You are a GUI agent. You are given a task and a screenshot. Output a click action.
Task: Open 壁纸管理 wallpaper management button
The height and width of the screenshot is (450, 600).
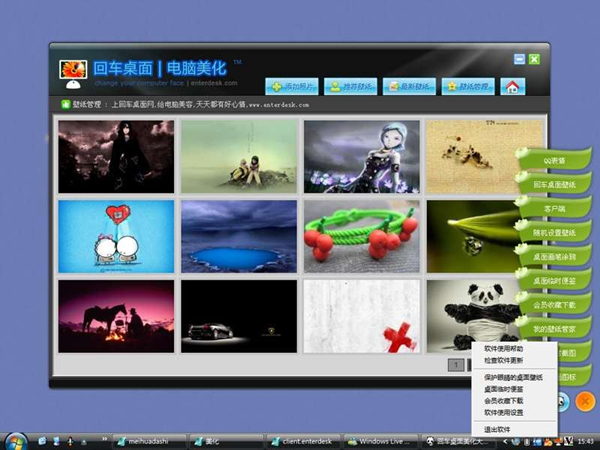click(x=468, y=86)
